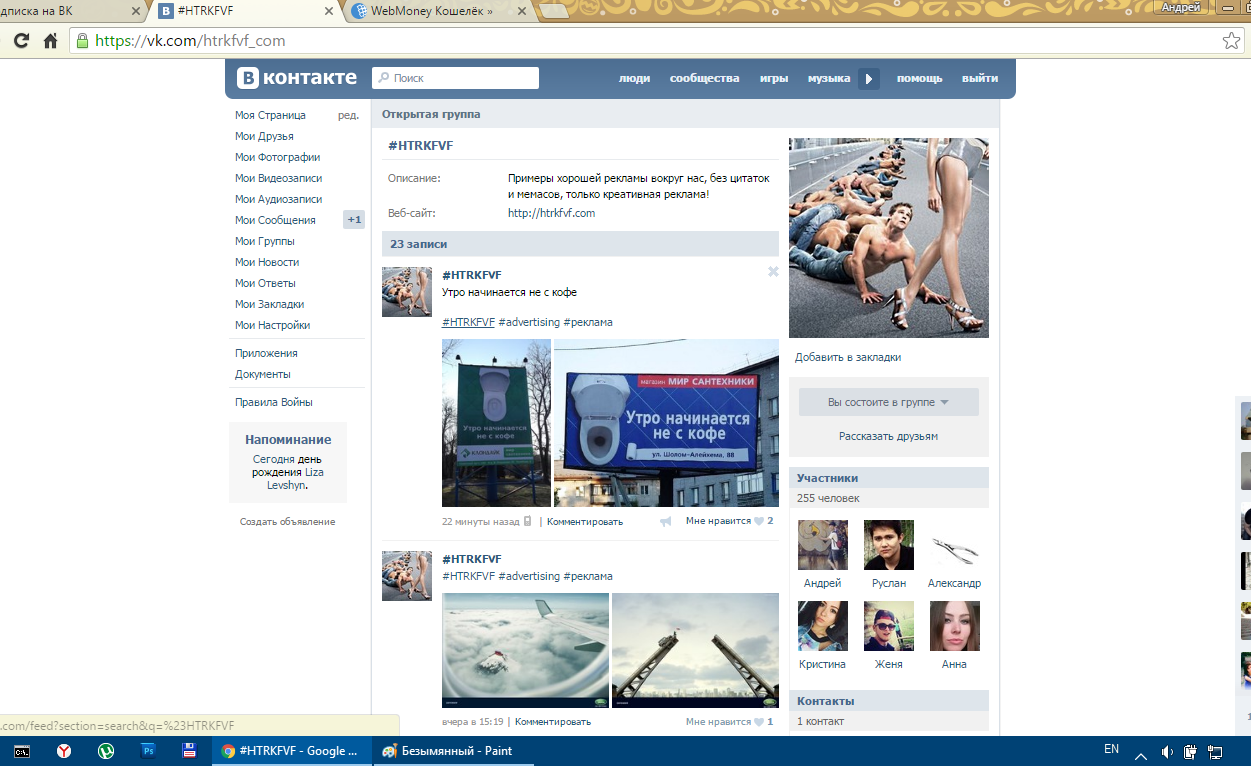The width and height of the screenshot is (1251, 768).
Task: Reload the page with browser refresh icon
Action: (21, 41)
